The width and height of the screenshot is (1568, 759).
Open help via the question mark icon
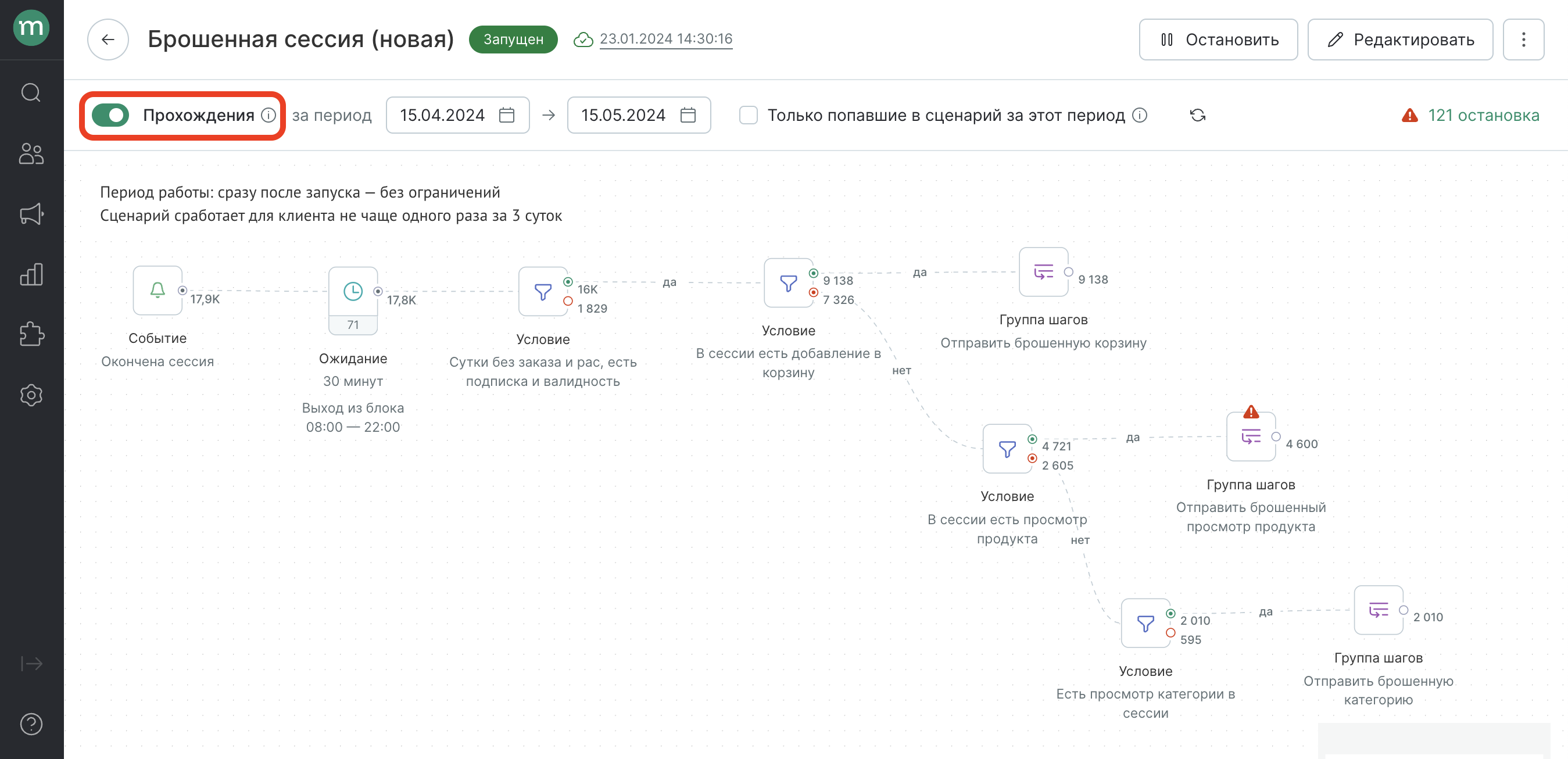coord(31,724)
